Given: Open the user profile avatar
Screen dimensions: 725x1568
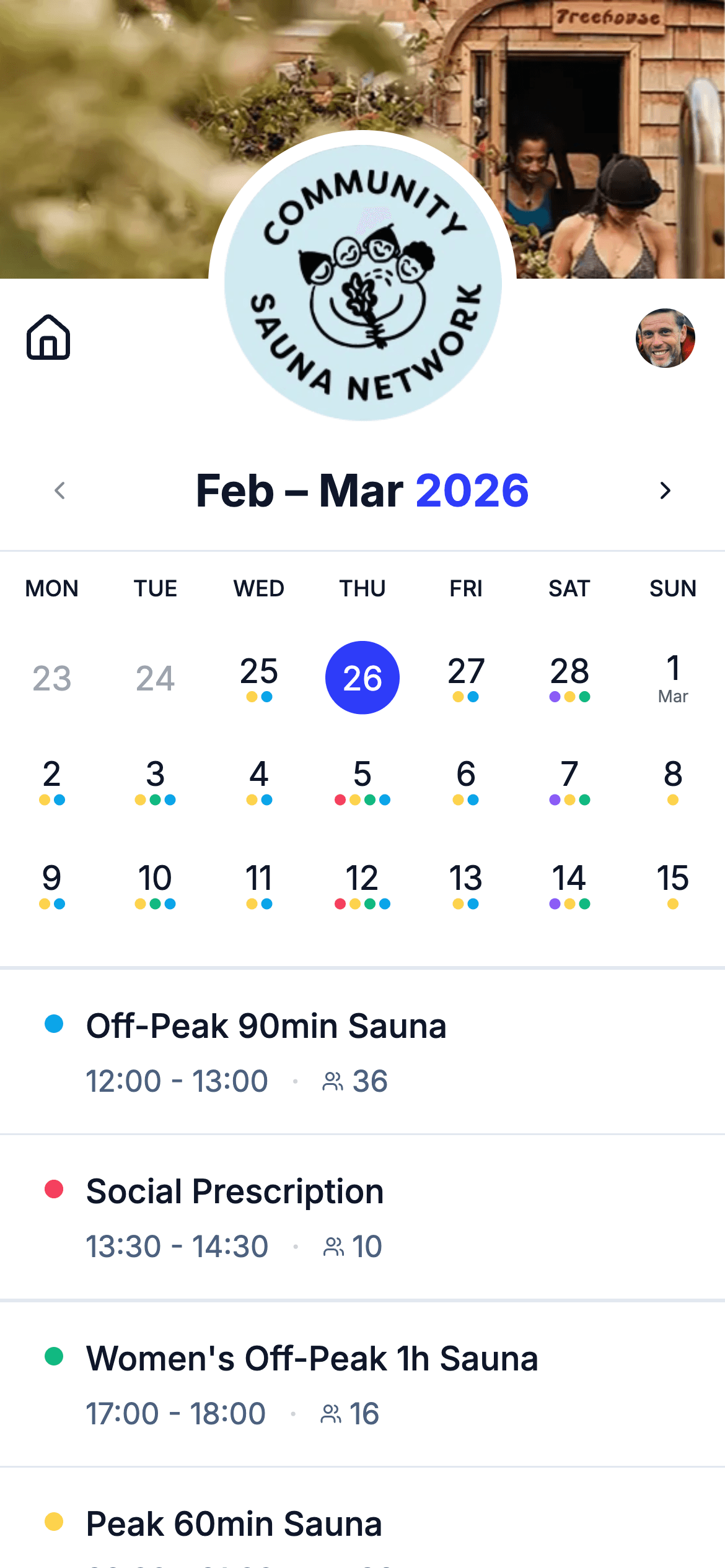Looking at the screenshot, I should coord(665,338).
